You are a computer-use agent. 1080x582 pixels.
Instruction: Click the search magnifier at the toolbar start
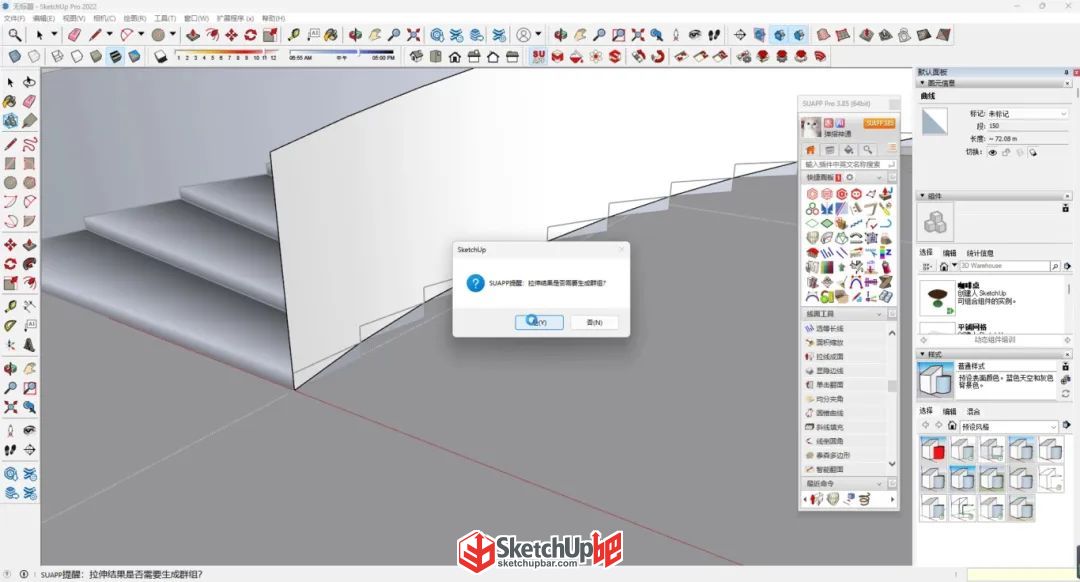[x=14, y=34]
